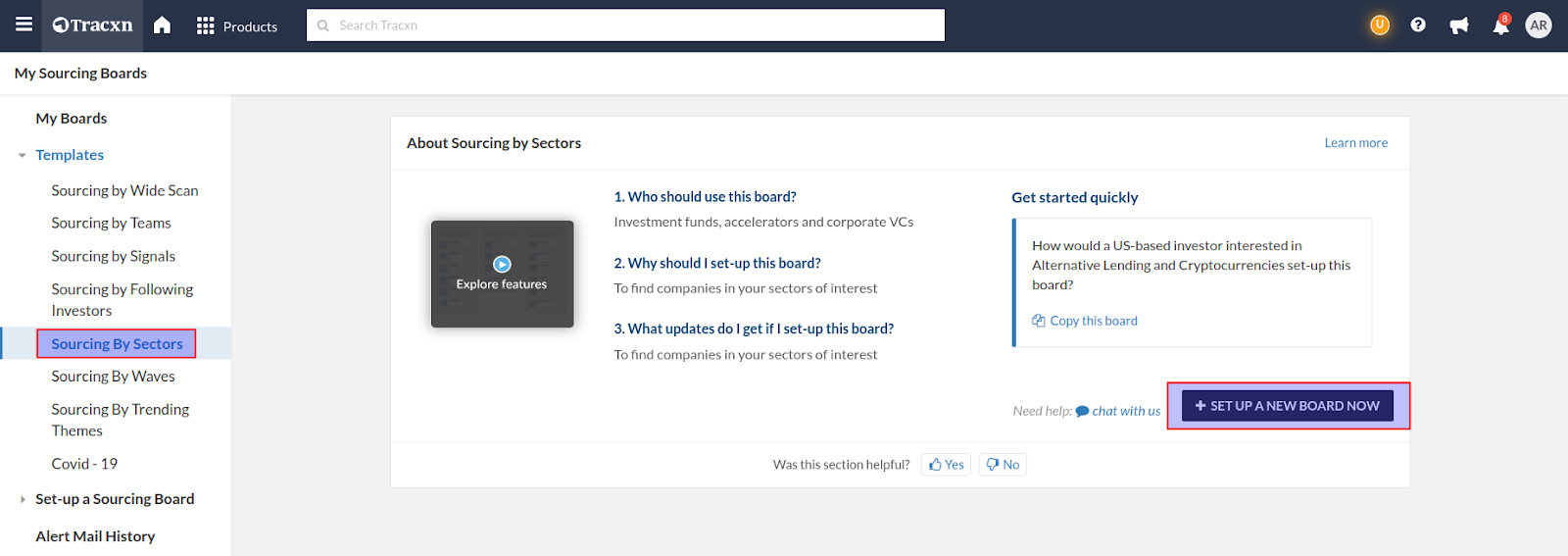
Task: Open the announcements megaphone icon
Action: [x=1459, y=25]
